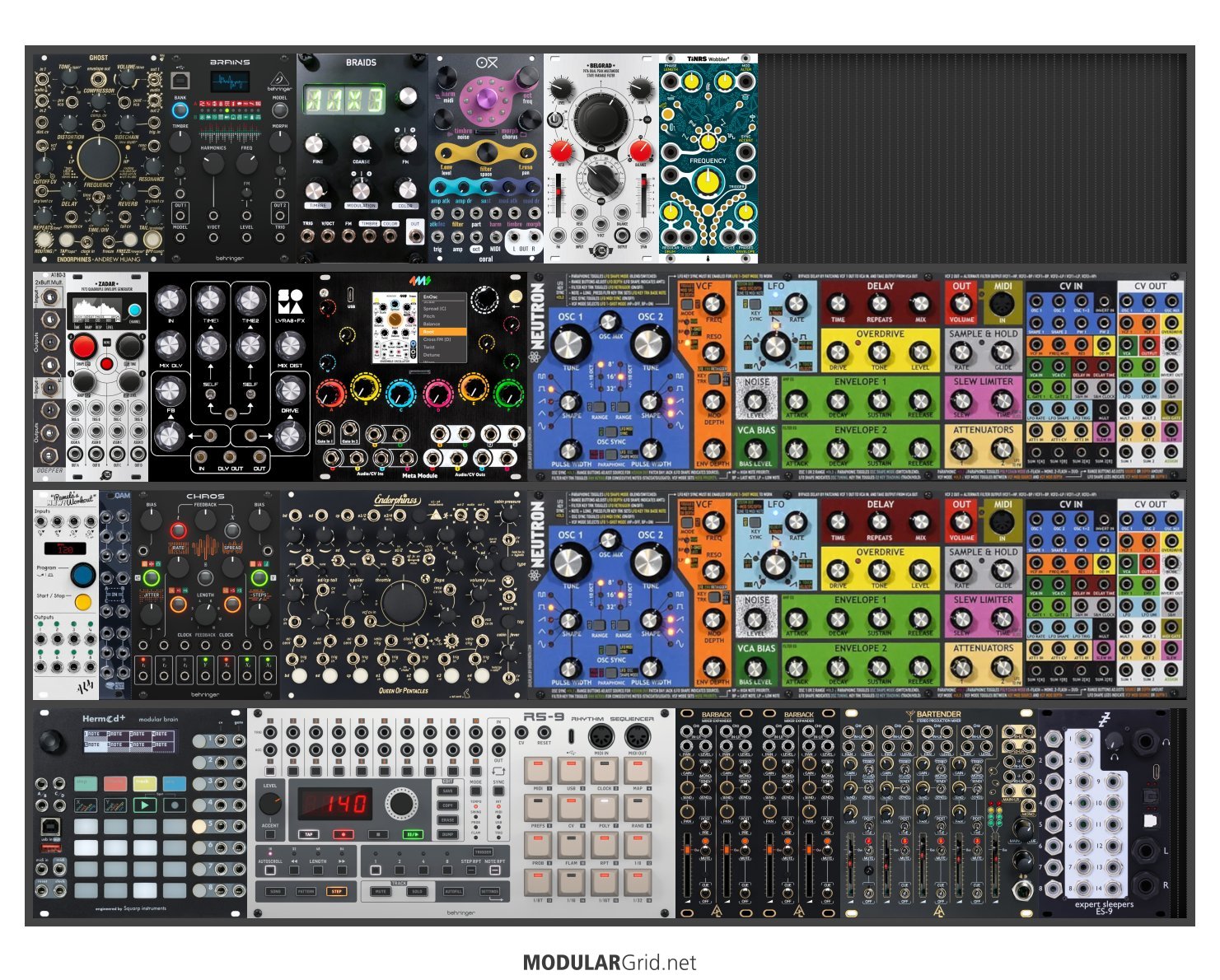Toggle track SOLO on RS-9

pyautogui.click(x=418, y=891)
